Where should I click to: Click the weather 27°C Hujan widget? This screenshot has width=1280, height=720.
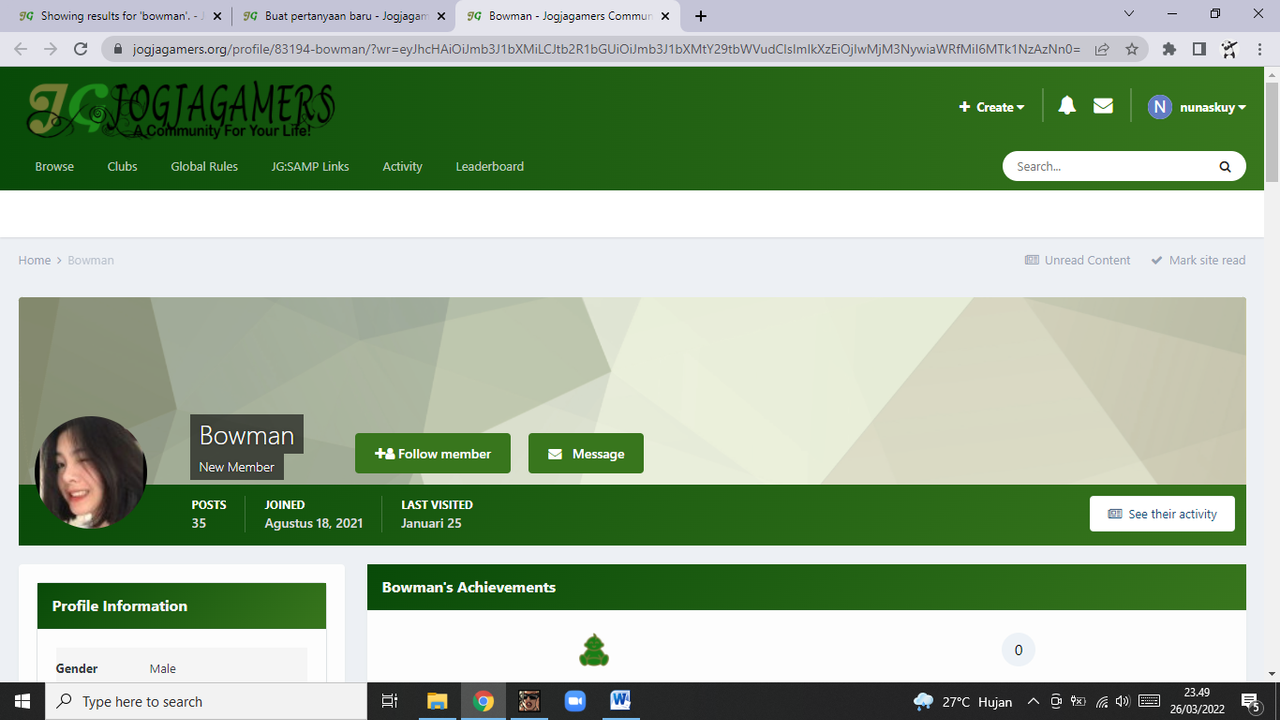[963, 701]
